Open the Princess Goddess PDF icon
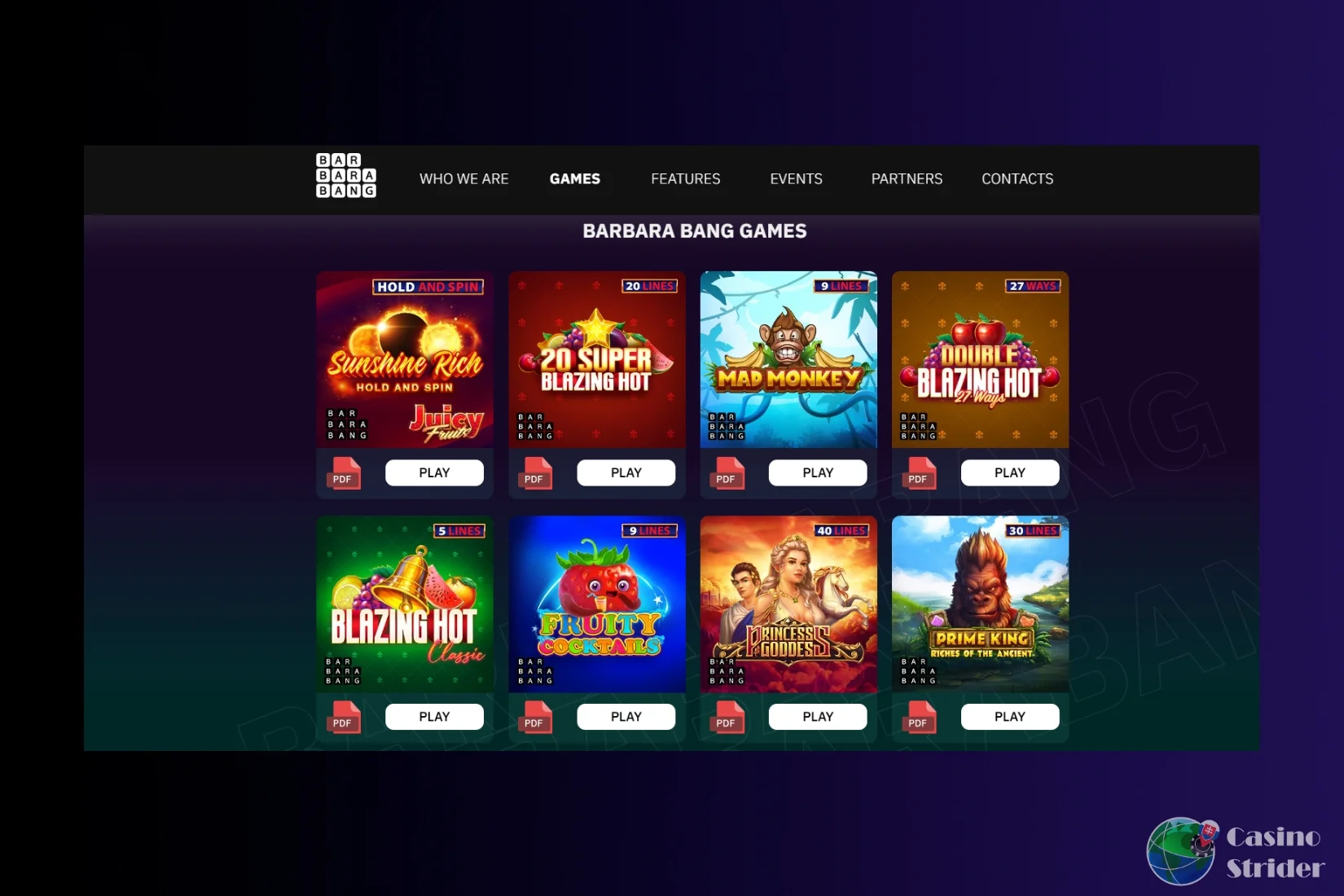 coord(727,718)
